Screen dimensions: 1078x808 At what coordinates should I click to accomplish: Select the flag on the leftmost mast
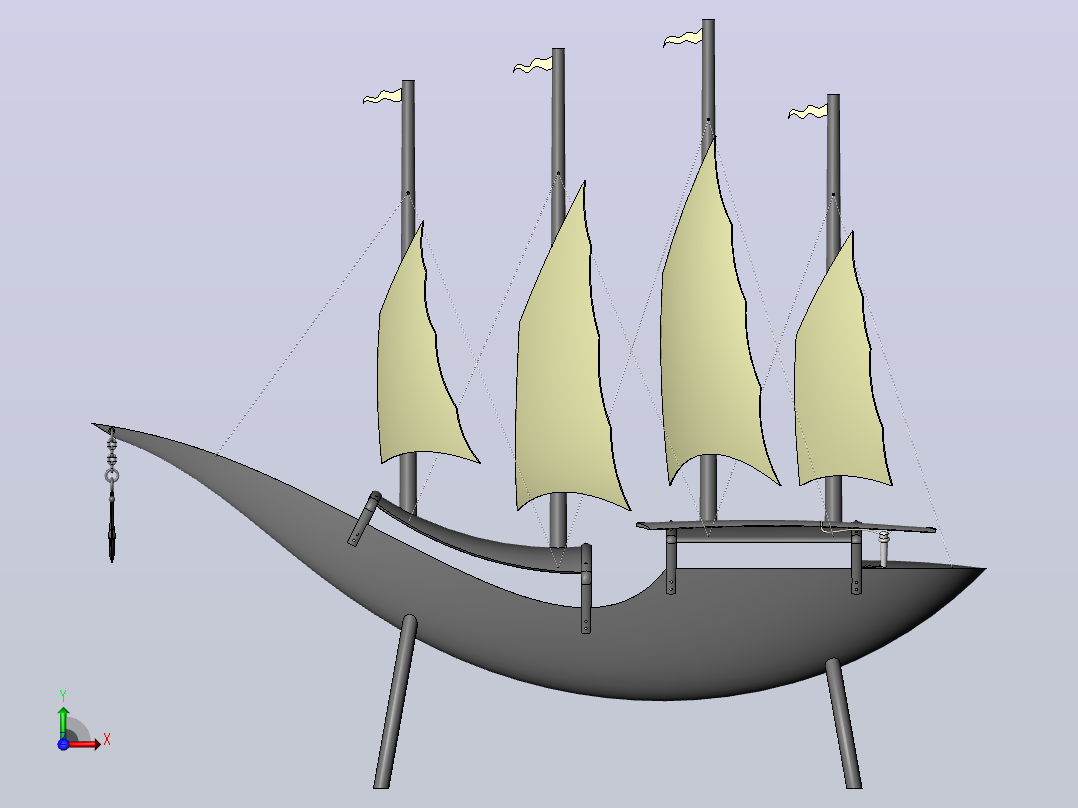382,96
